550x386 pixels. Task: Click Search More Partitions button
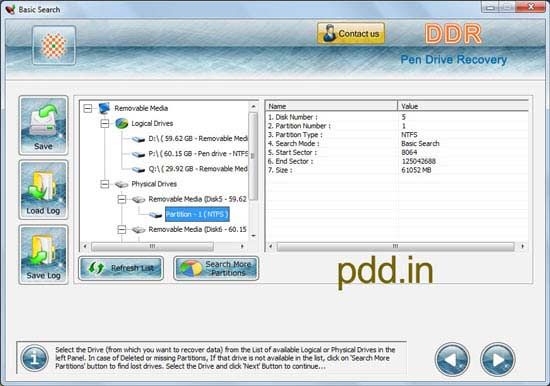(216, 268)
